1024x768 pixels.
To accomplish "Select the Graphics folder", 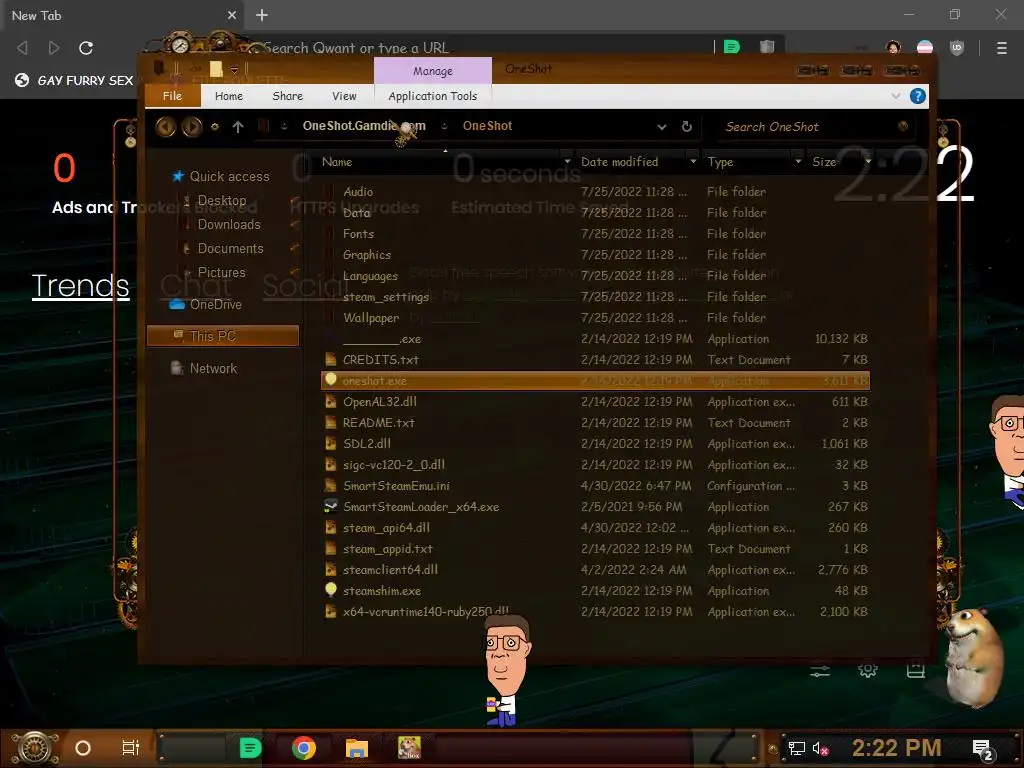I will click(367, 255).
